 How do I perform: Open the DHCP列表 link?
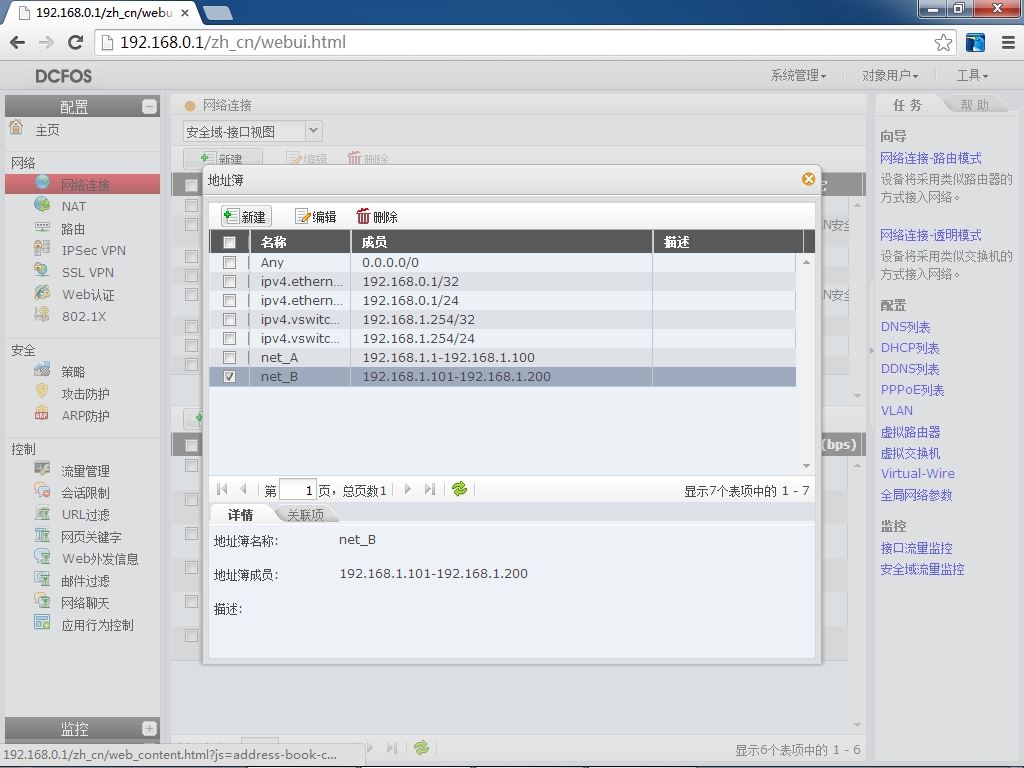click(x=910, y=348)
